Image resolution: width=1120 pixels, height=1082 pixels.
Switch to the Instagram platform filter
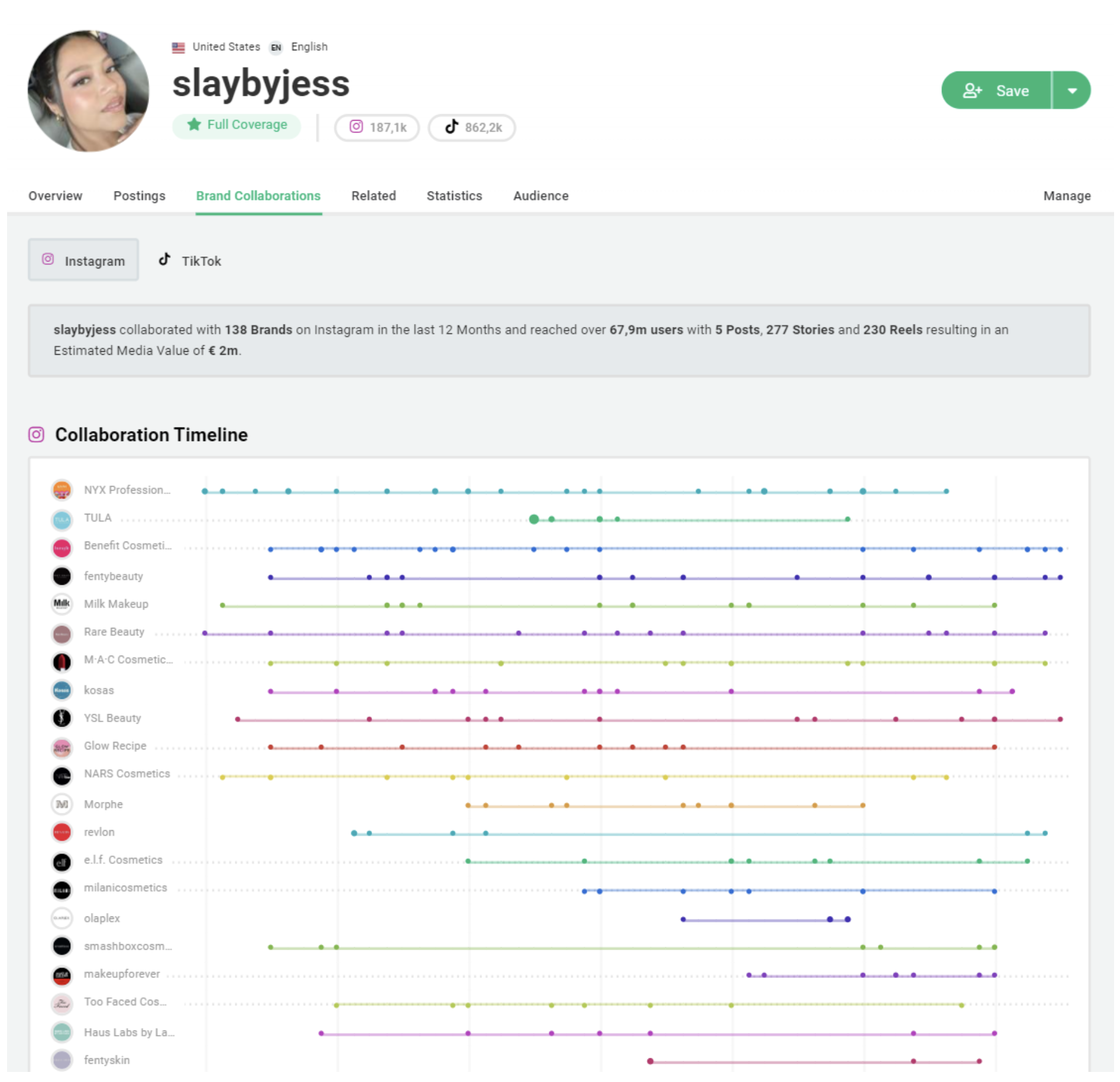pyautogui.click(x=83, y=260)
